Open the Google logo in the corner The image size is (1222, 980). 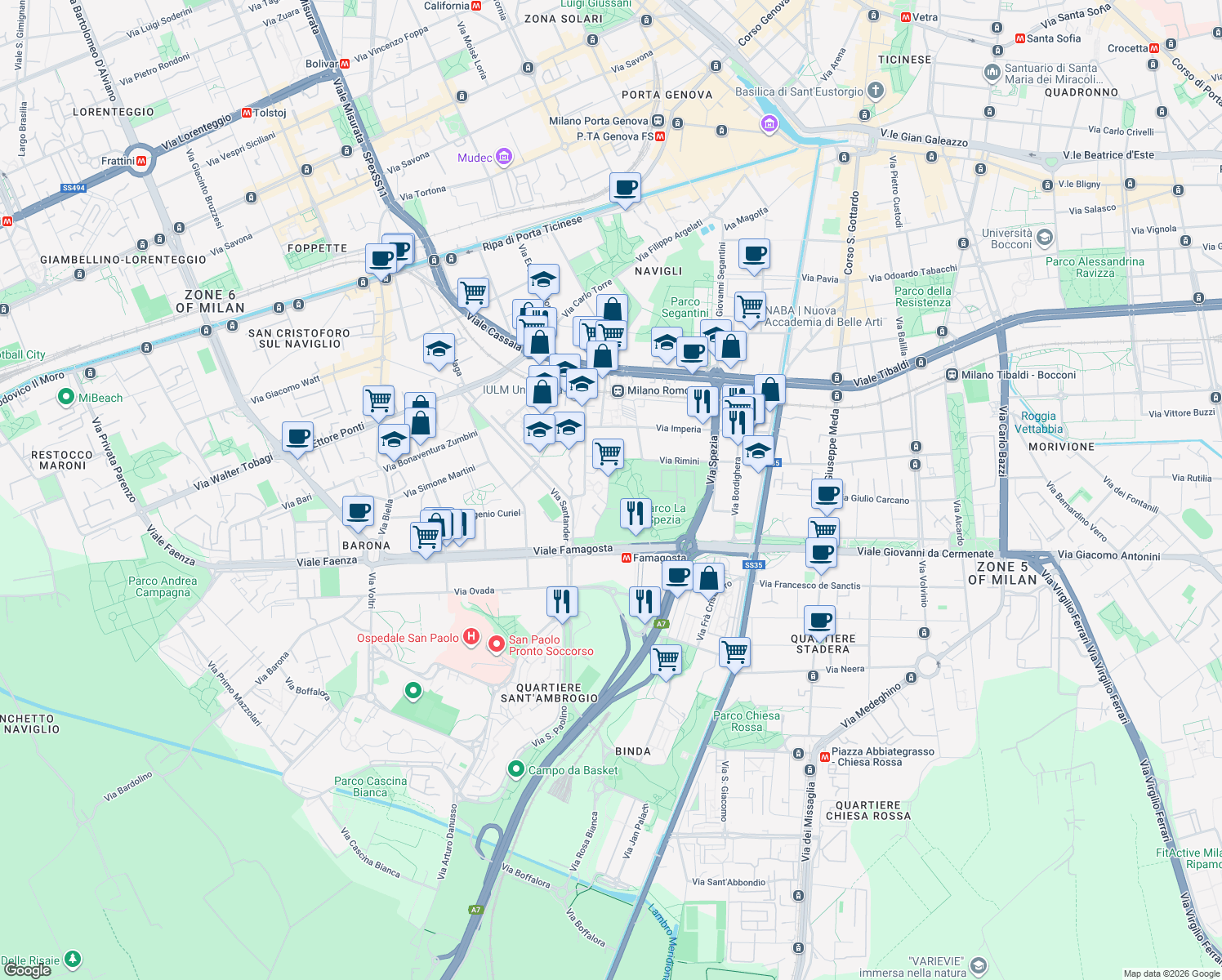(x=26, y=970)
